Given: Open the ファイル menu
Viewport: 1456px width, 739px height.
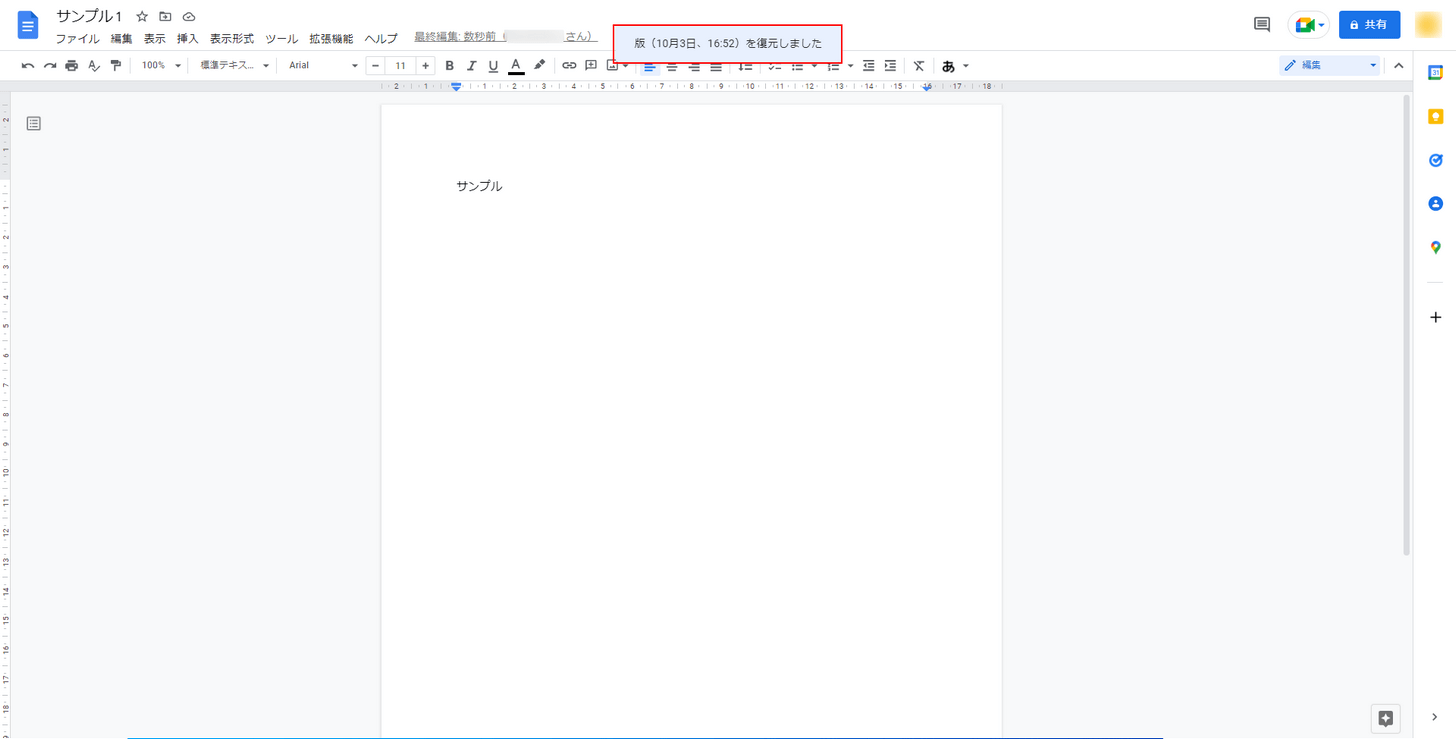Looking at the screenshot, I should tap(77, 39).
